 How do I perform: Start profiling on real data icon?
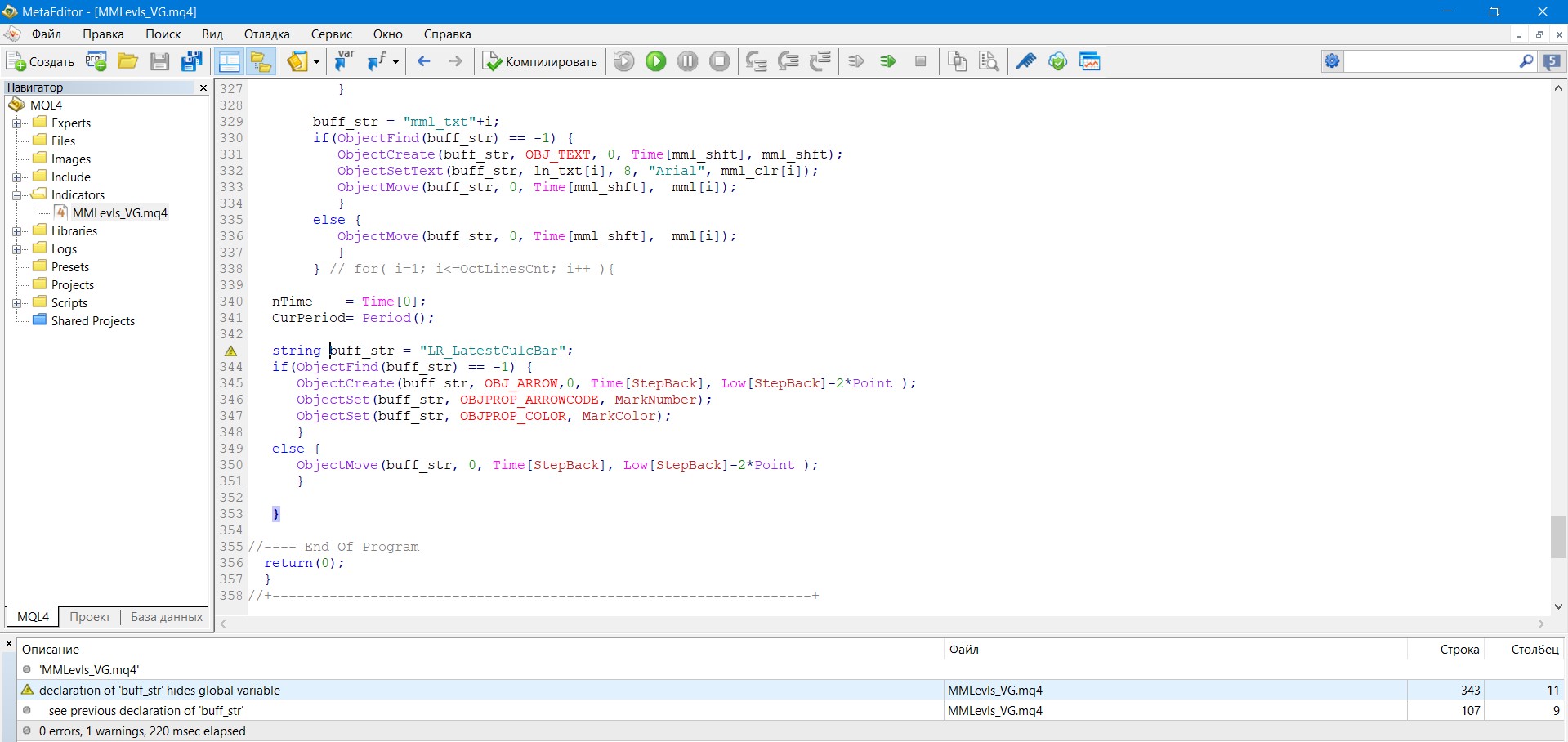[x=856, y=61]
